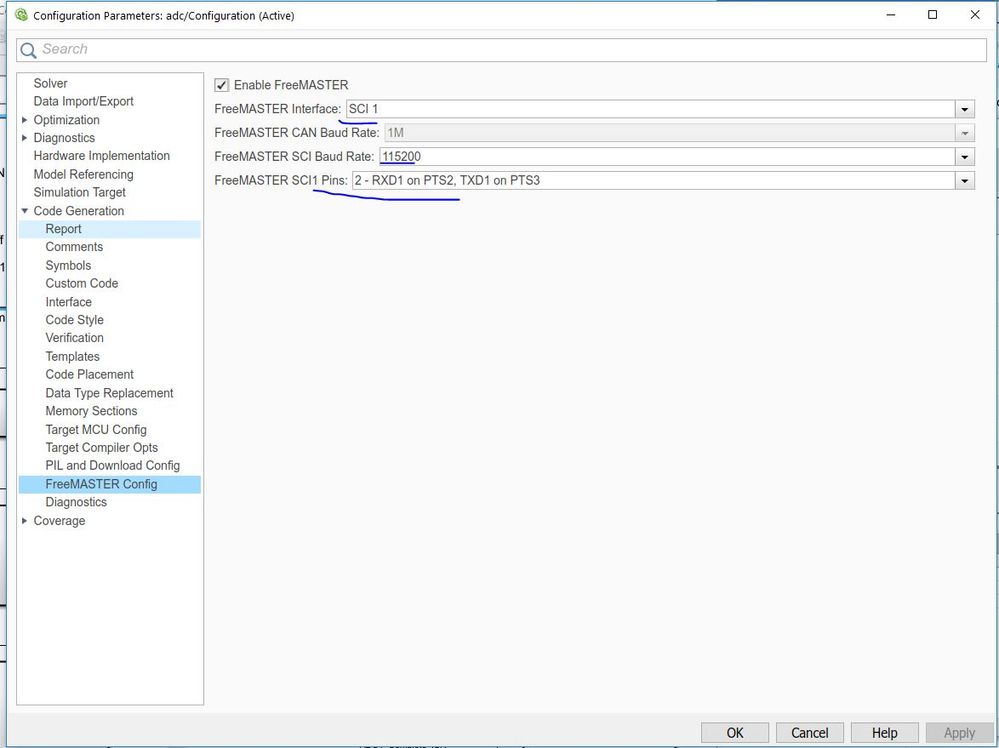Select Data Import/Export pane
Viewport: 999px width, 748px height.
pos(83,101)
